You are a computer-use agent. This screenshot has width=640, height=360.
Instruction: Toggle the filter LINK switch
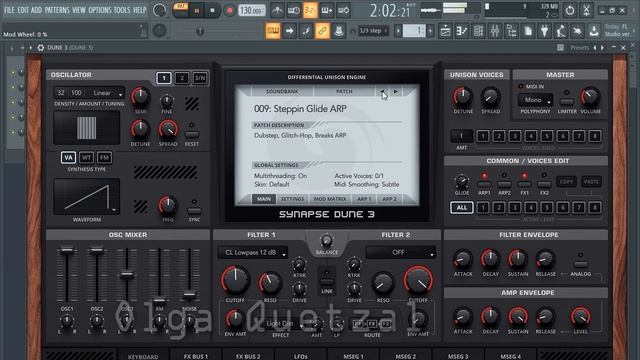(x=327, y=282)
